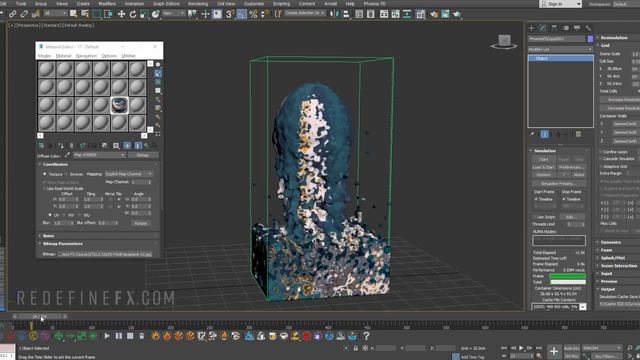This screenshot has height=360, width=640.
Task: Open the Curve Editor
Action: tap(396, 14)
